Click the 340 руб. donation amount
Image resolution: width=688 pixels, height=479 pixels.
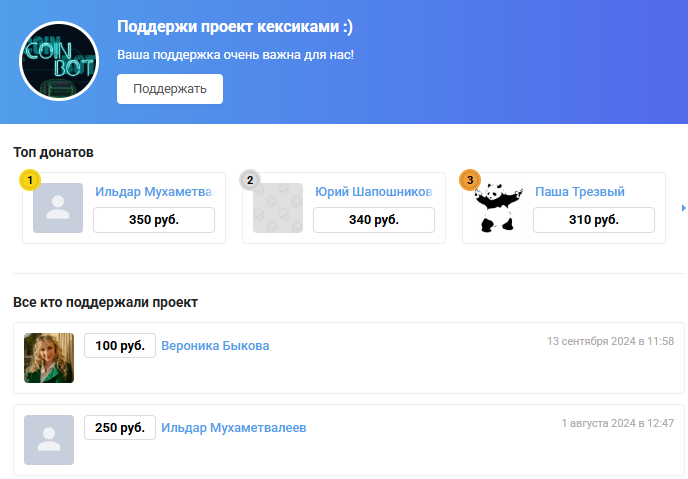coord(374,220)
